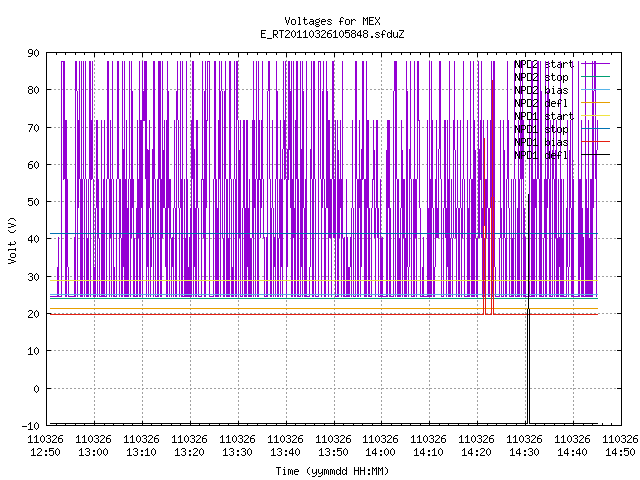This screenshot has height=480, width=640.
Task: Click the chart title 'Voltages for MEX'
Action: [x=332, y=21]
